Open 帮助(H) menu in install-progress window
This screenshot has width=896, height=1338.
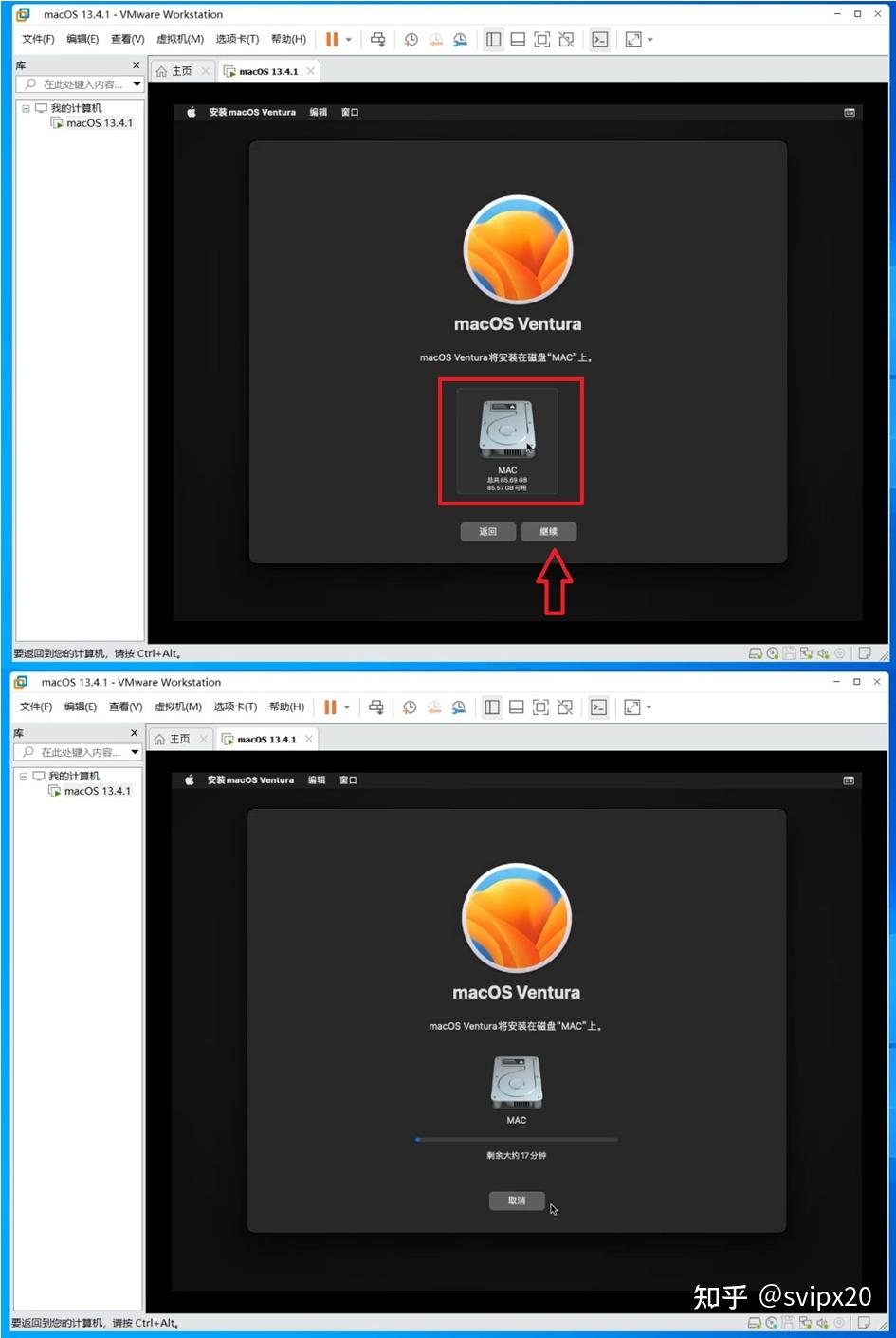[286, 706]
